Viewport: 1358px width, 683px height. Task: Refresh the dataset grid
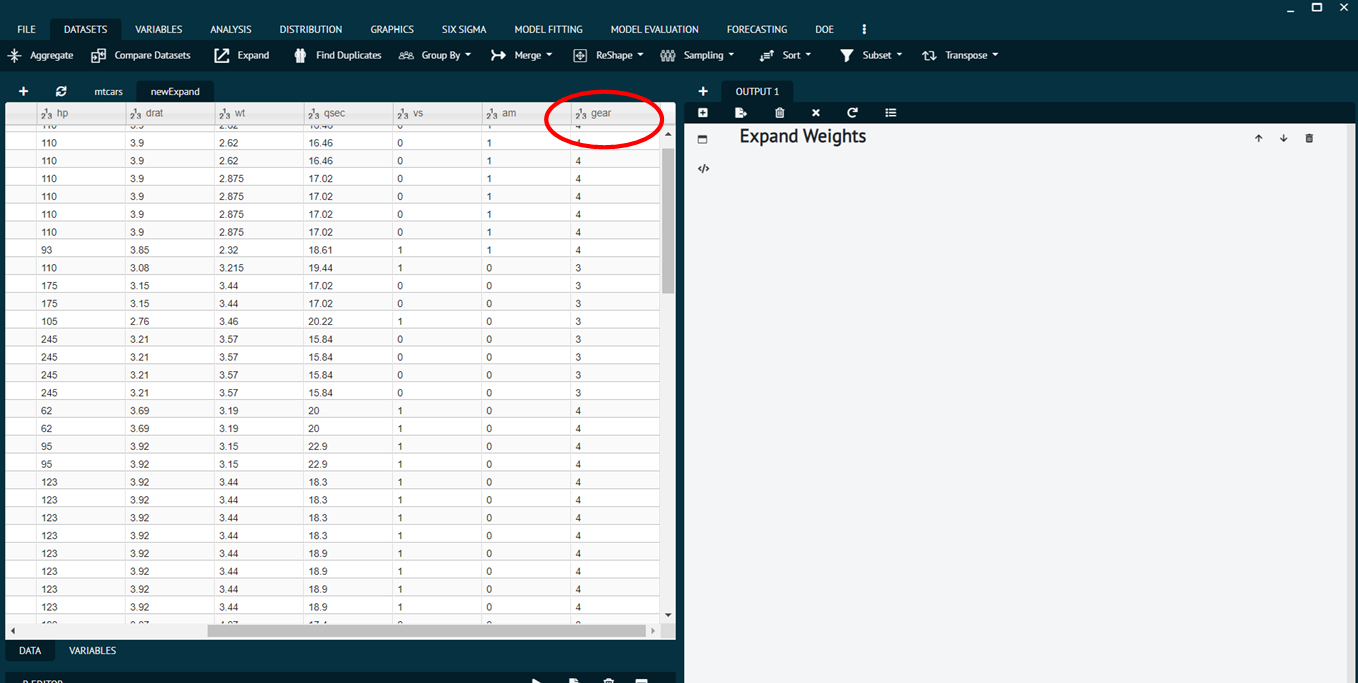click(x=61, y=91)
